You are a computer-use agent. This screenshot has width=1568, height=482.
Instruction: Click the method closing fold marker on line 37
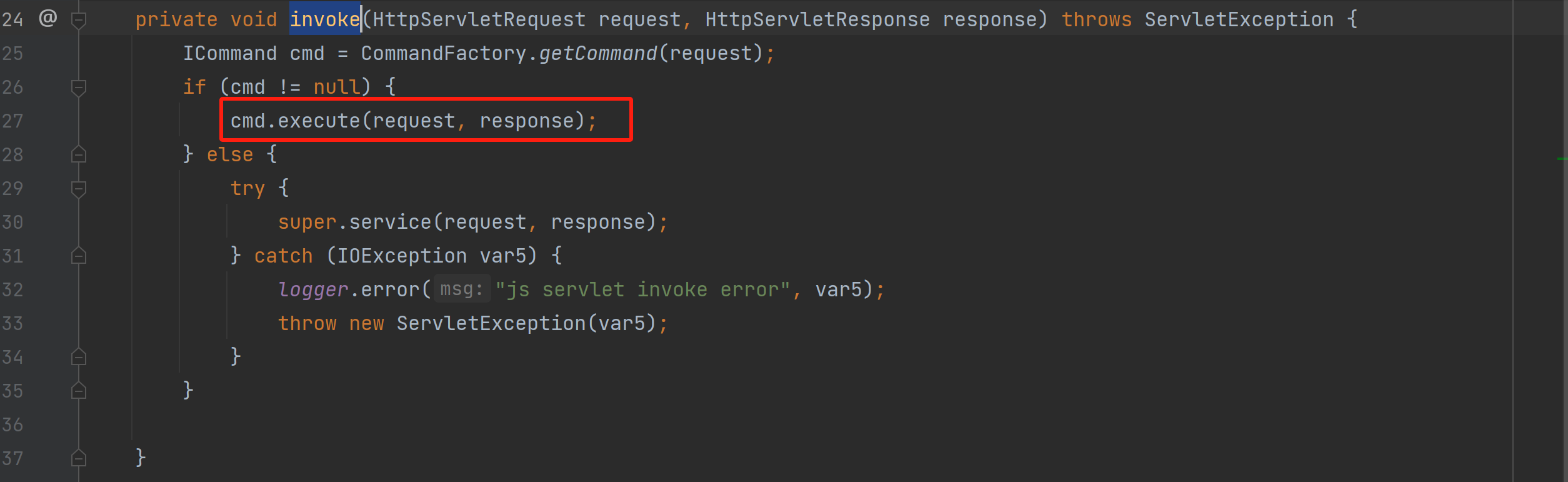click(x=79, y=458)
